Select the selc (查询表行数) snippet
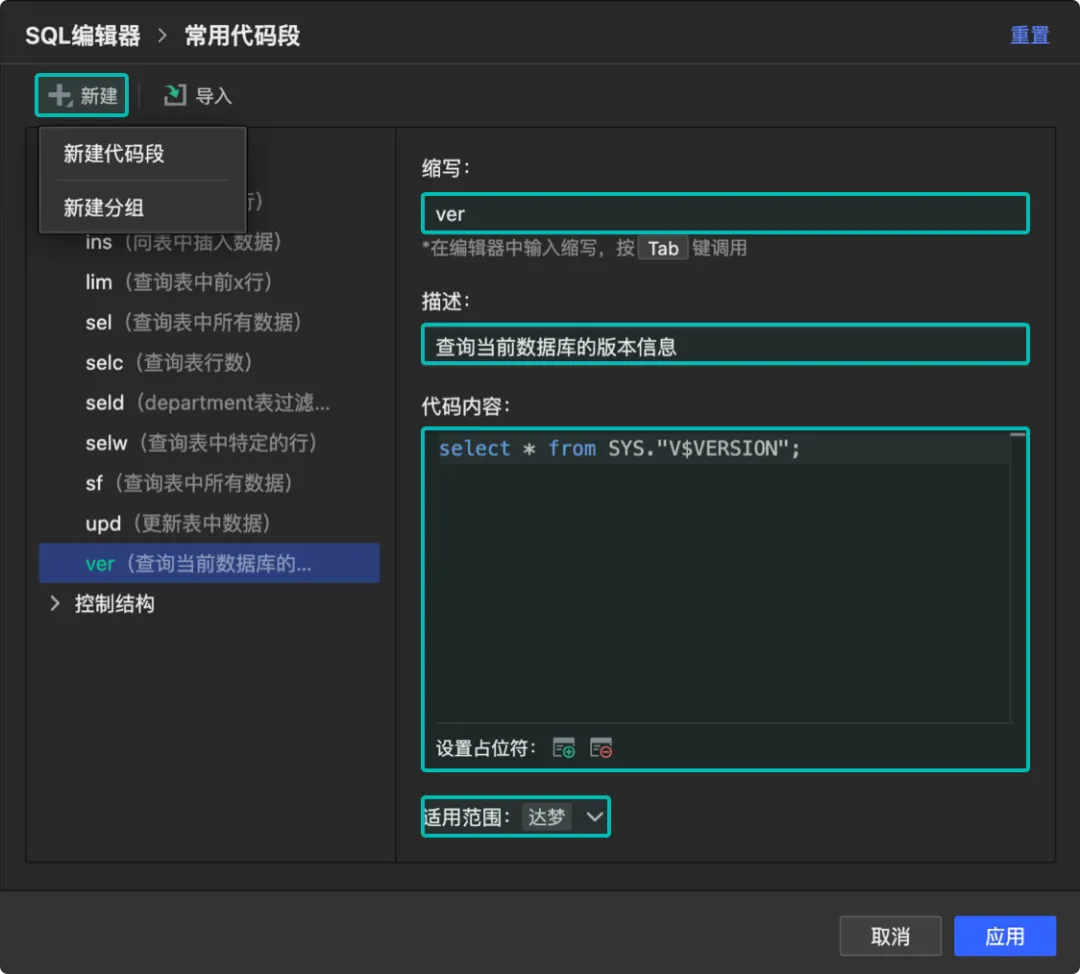 (209, 362)
